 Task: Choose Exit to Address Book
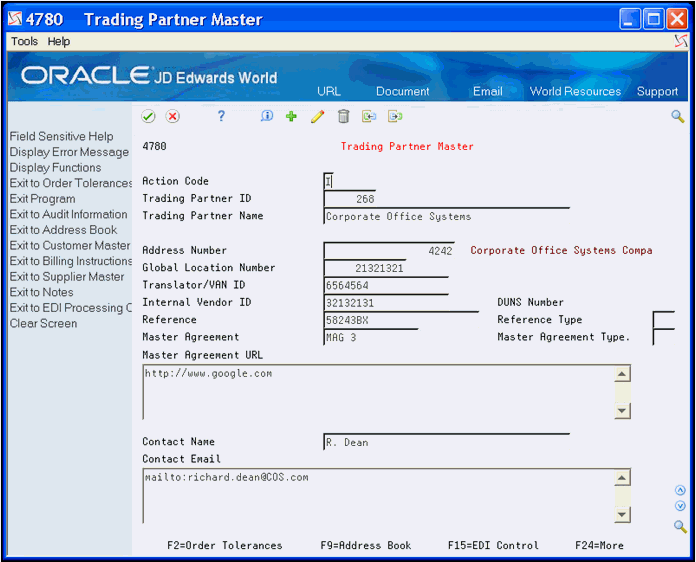[63, 230]
